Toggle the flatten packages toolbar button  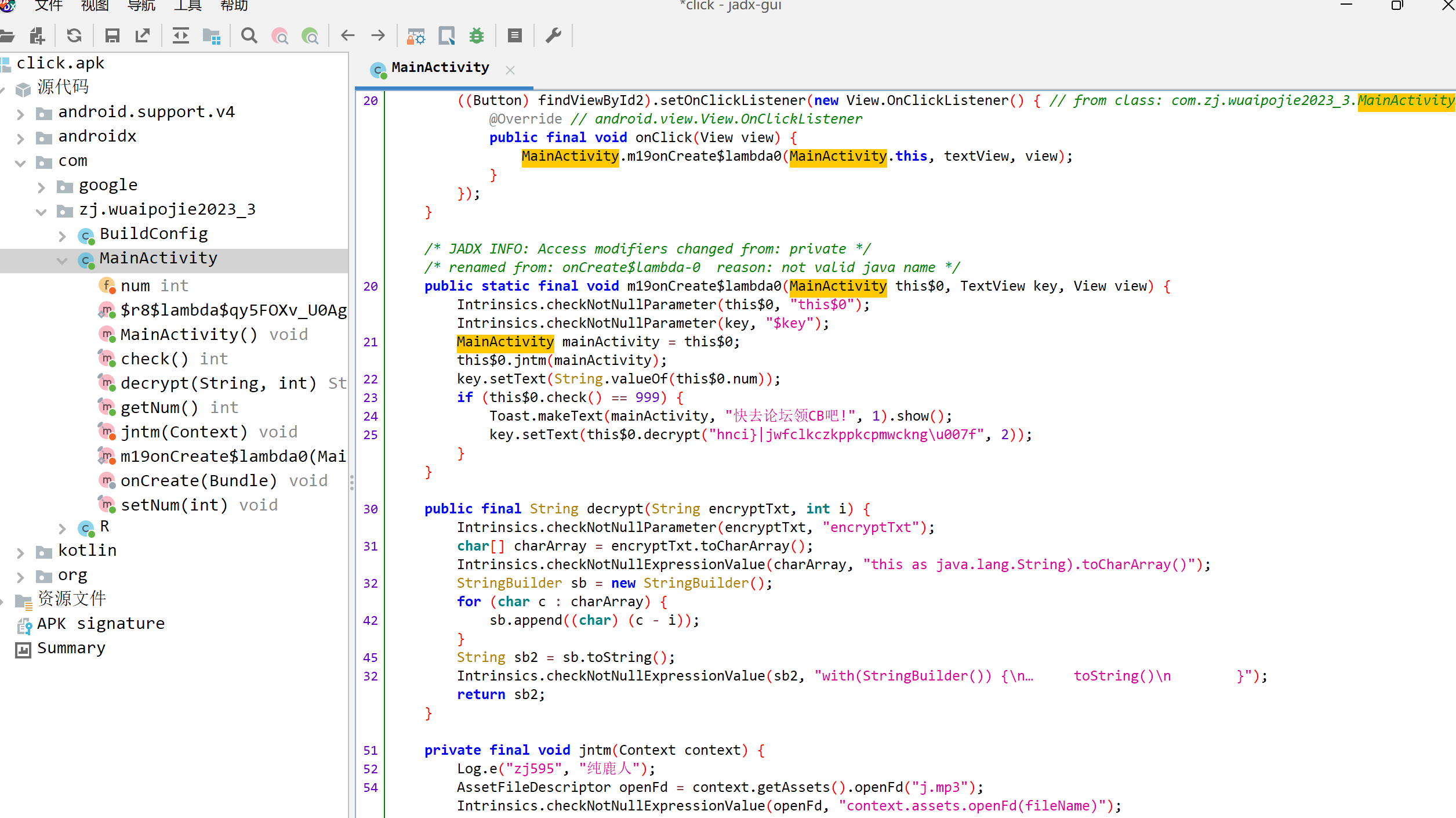point(212,36)
